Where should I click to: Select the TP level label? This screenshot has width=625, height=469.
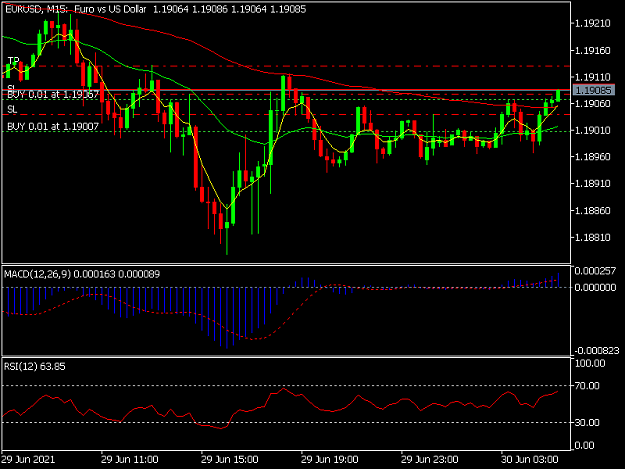(13, 61)
